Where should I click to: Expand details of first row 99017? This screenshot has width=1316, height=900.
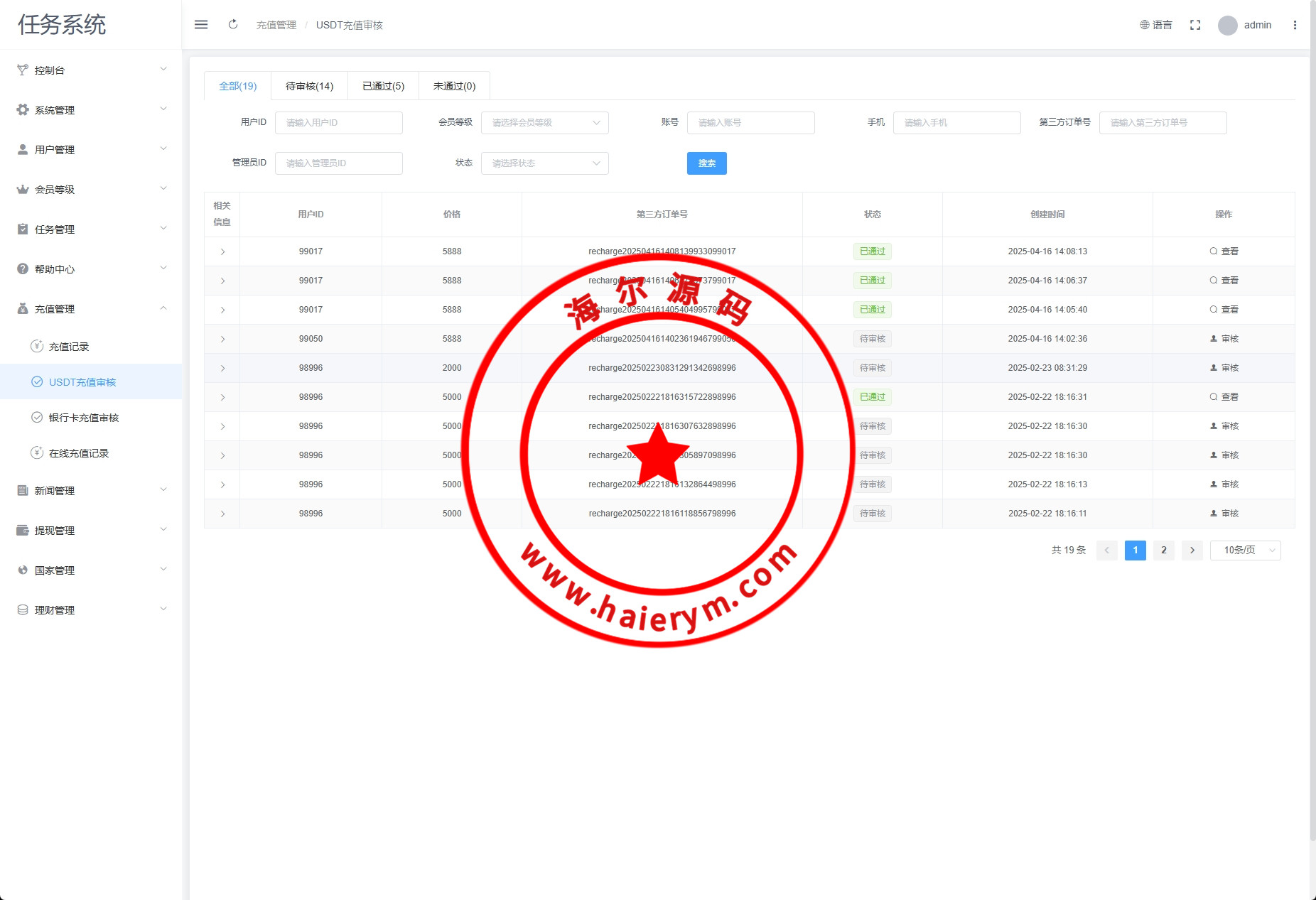(222, 251)
